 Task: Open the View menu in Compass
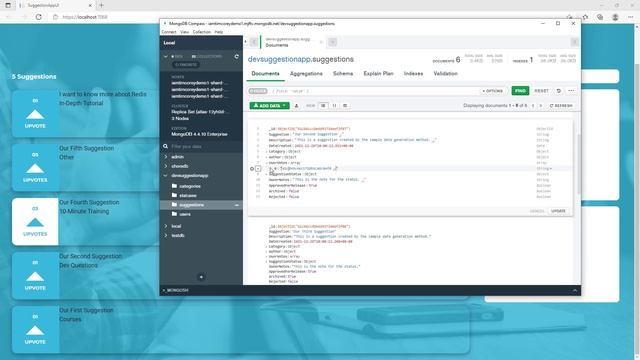[x=184, y=32]
